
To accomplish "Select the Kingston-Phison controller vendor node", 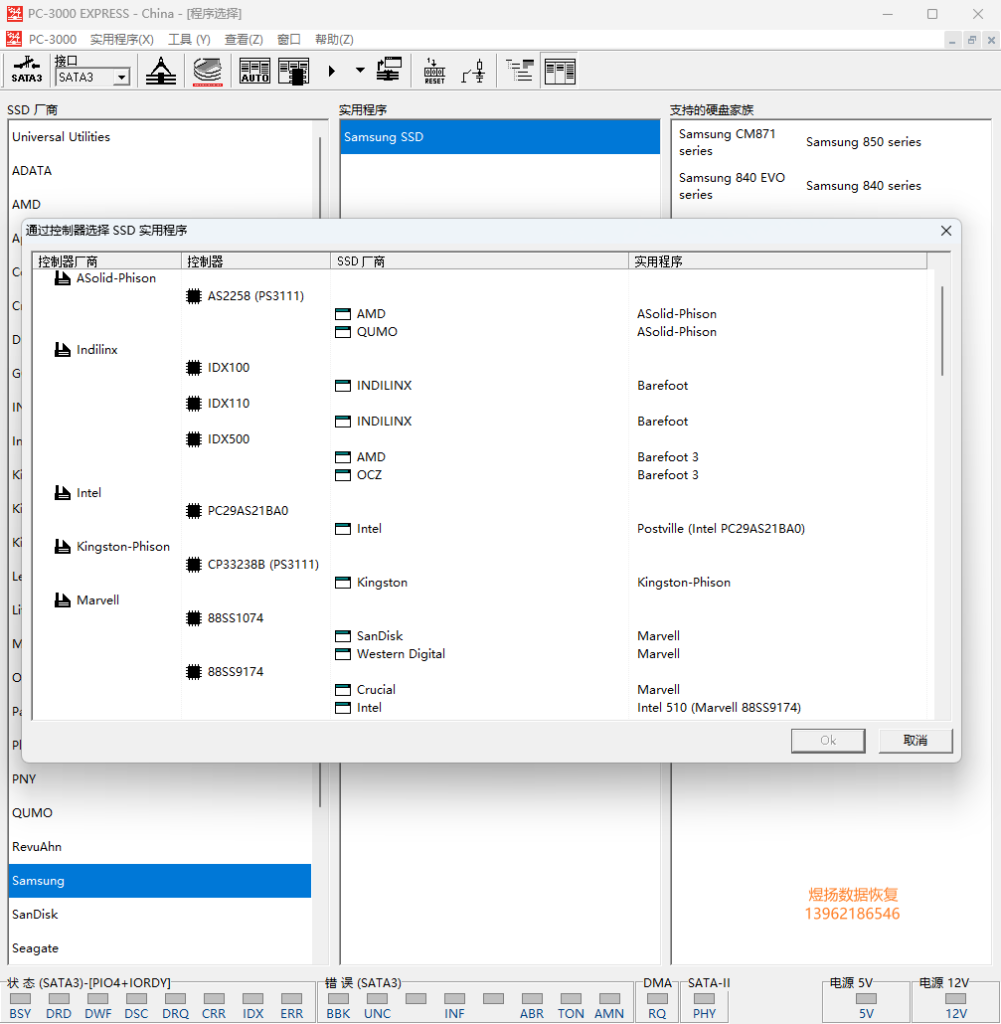I will coord(123,547).
